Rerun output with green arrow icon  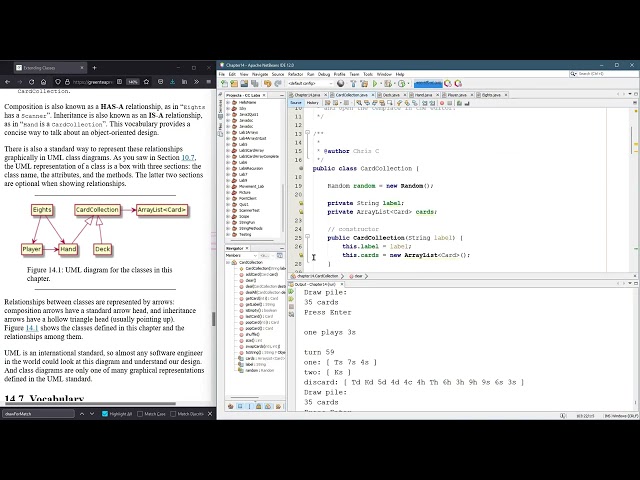(x=291, y=291)
